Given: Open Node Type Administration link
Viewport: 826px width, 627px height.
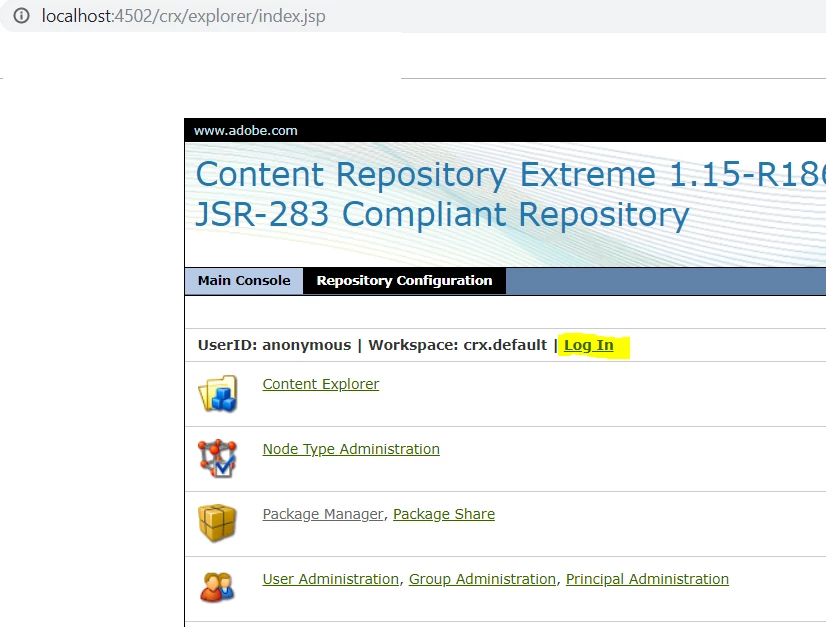Looking at the screenshot, I should point(351,449).
